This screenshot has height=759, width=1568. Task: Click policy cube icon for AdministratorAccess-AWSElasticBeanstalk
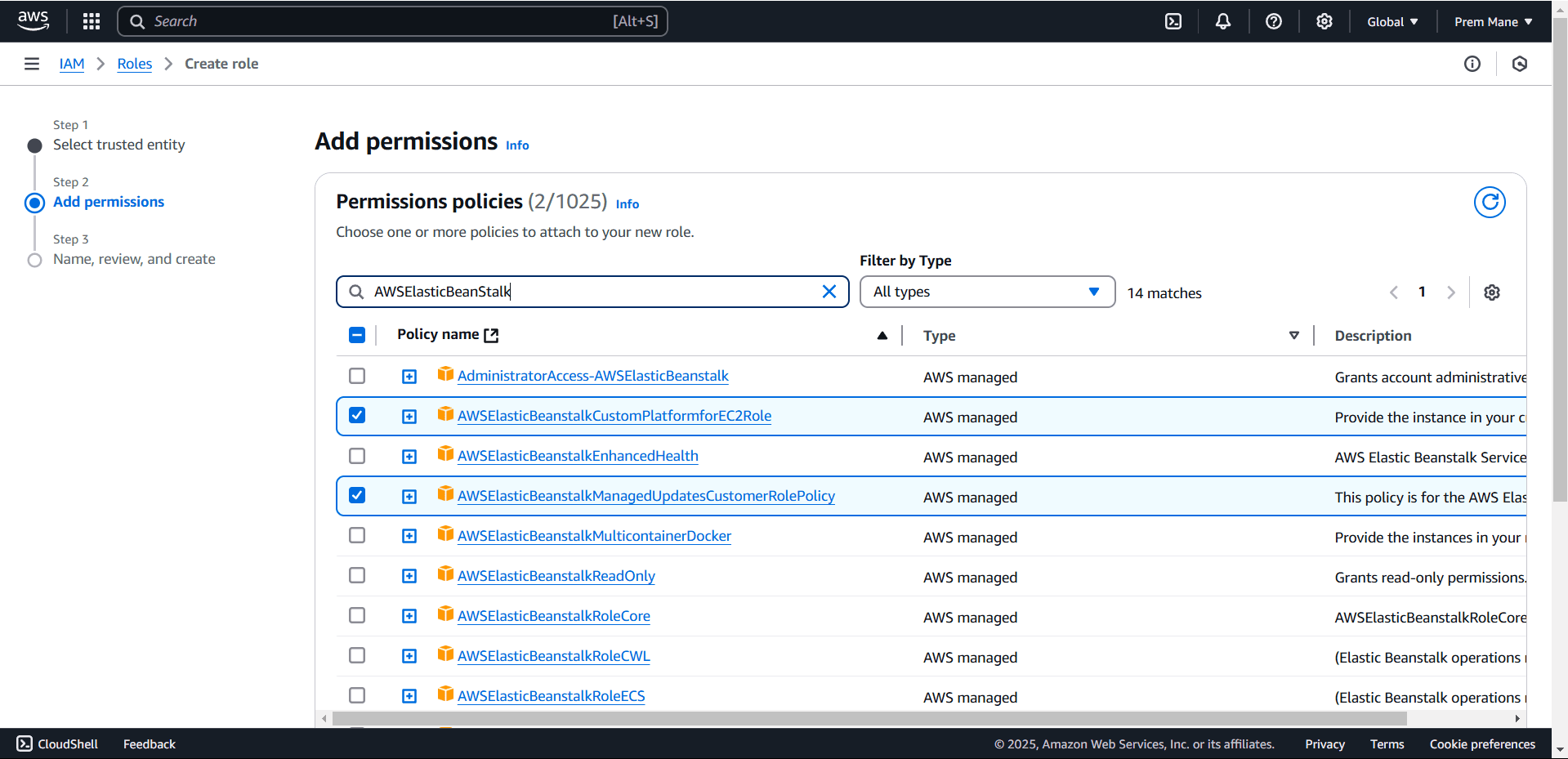coord(445,373)
